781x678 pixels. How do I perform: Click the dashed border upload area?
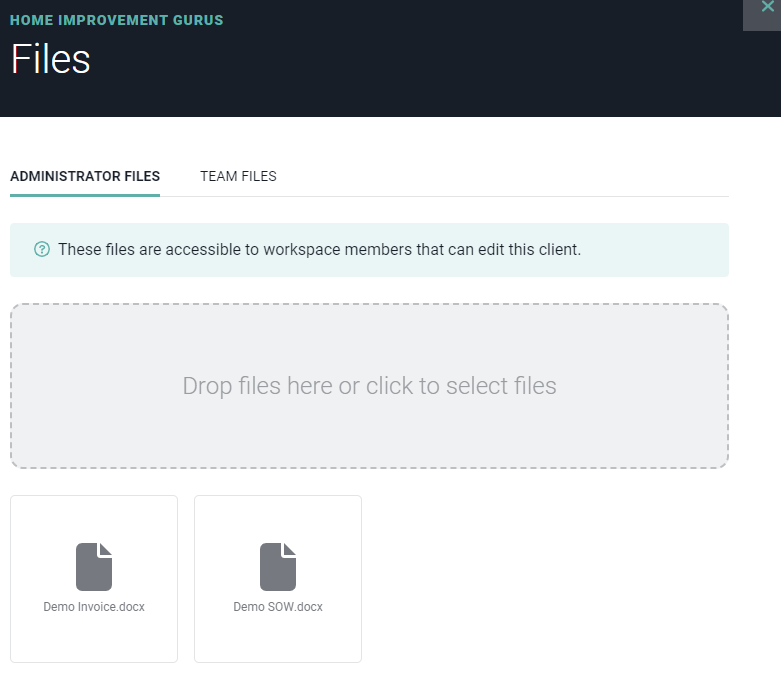[x=369, y=305]
